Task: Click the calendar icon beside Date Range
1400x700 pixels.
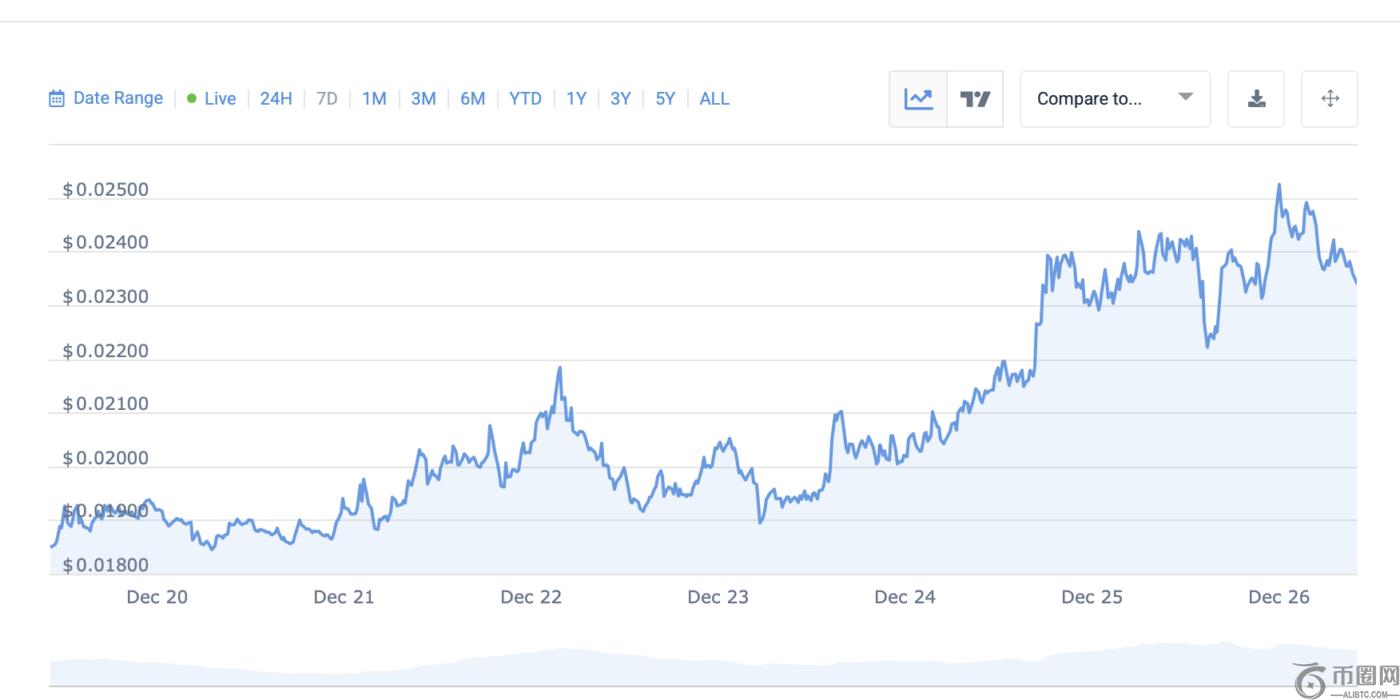Action: (x=57, y=98)
